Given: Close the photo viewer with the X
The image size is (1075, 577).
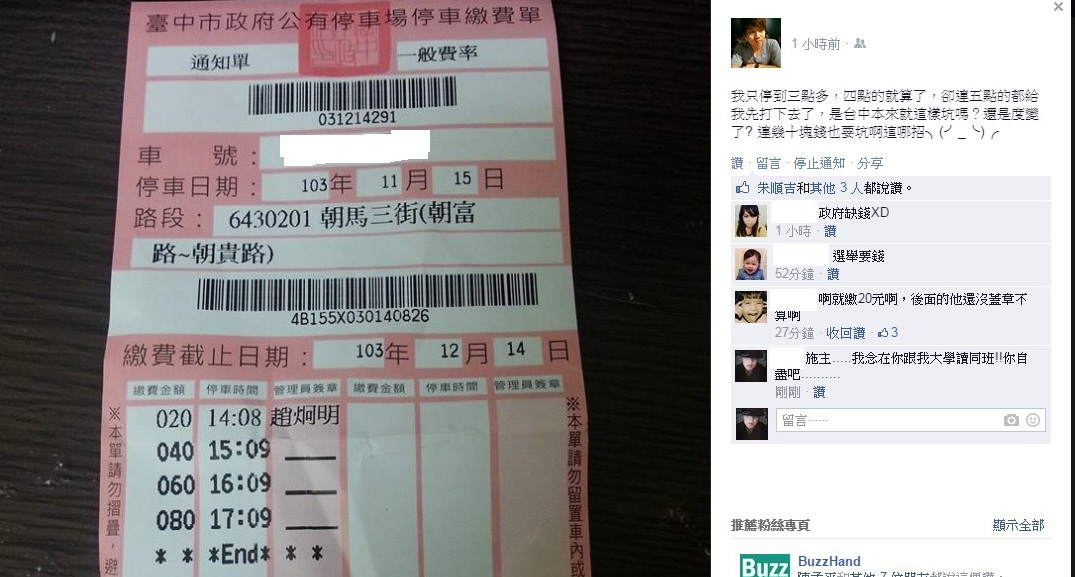Looking at the screenshot, I should 1058,7.
